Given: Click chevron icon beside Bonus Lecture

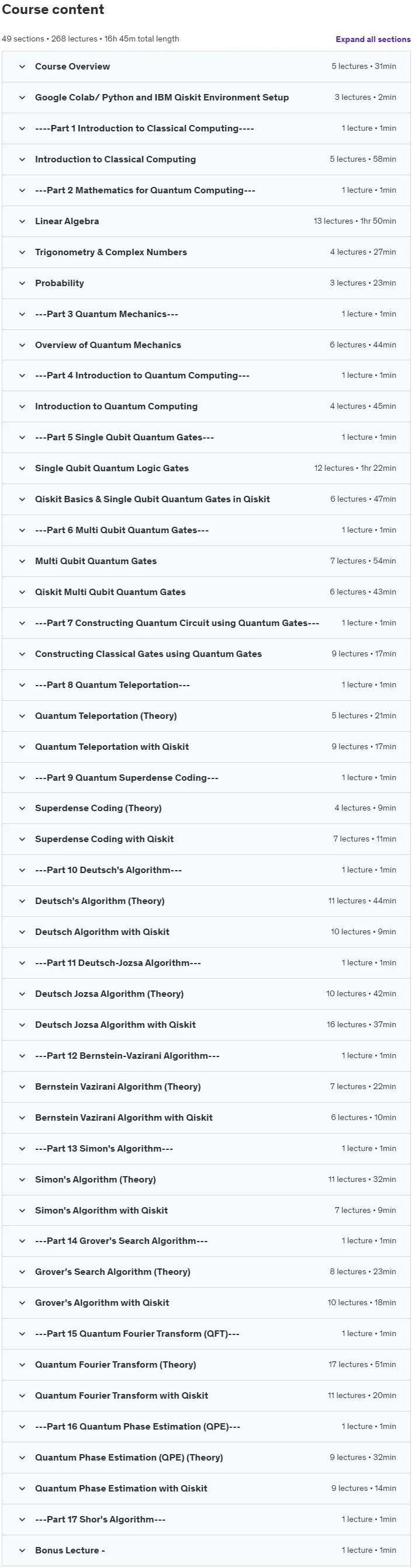Looking at the screenshot, I should 22,1550.
